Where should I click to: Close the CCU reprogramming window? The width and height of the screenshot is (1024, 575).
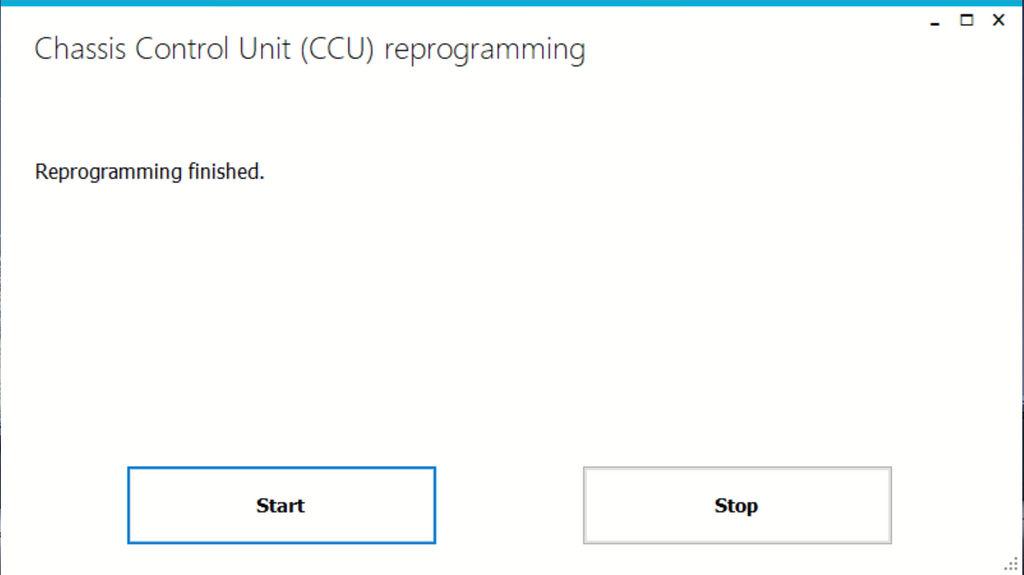coord(998,20)
